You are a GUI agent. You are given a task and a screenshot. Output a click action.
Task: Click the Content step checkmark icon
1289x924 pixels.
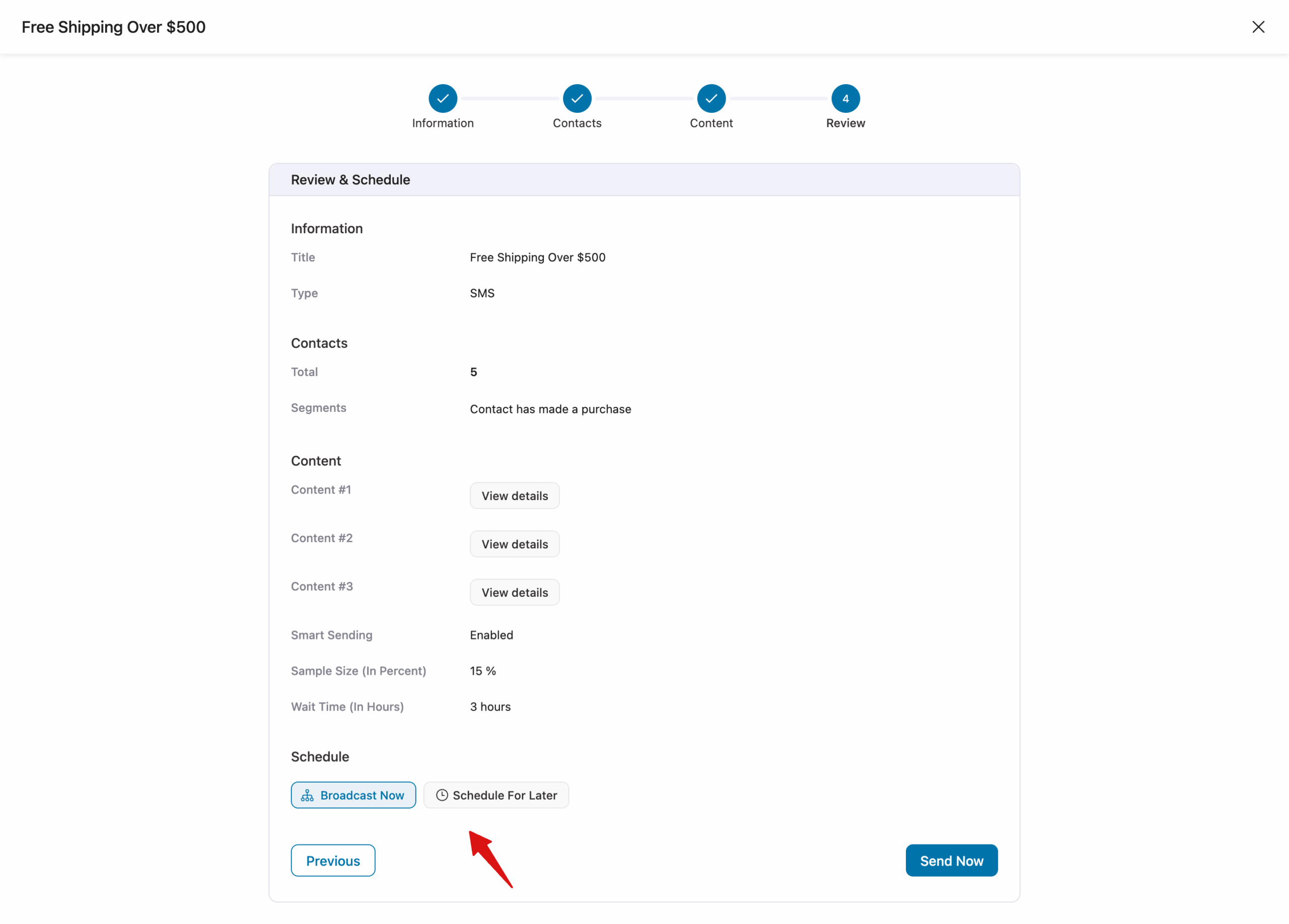point(711,98)
